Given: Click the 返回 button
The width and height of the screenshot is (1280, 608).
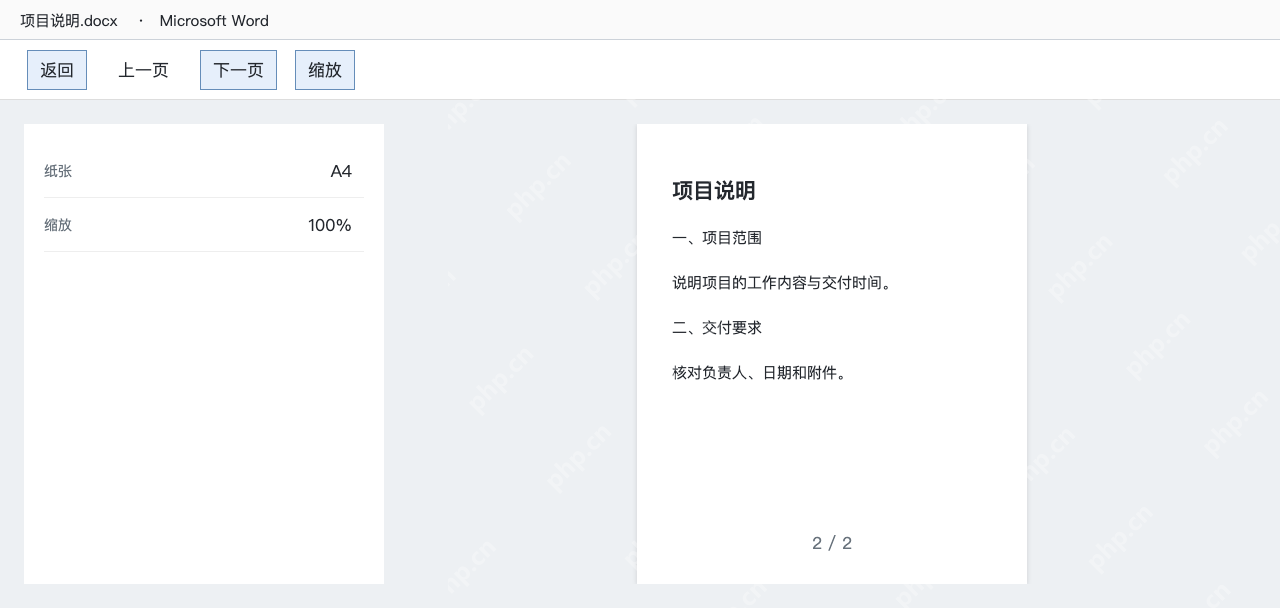Looking at the screenshot, I should 57,70.
